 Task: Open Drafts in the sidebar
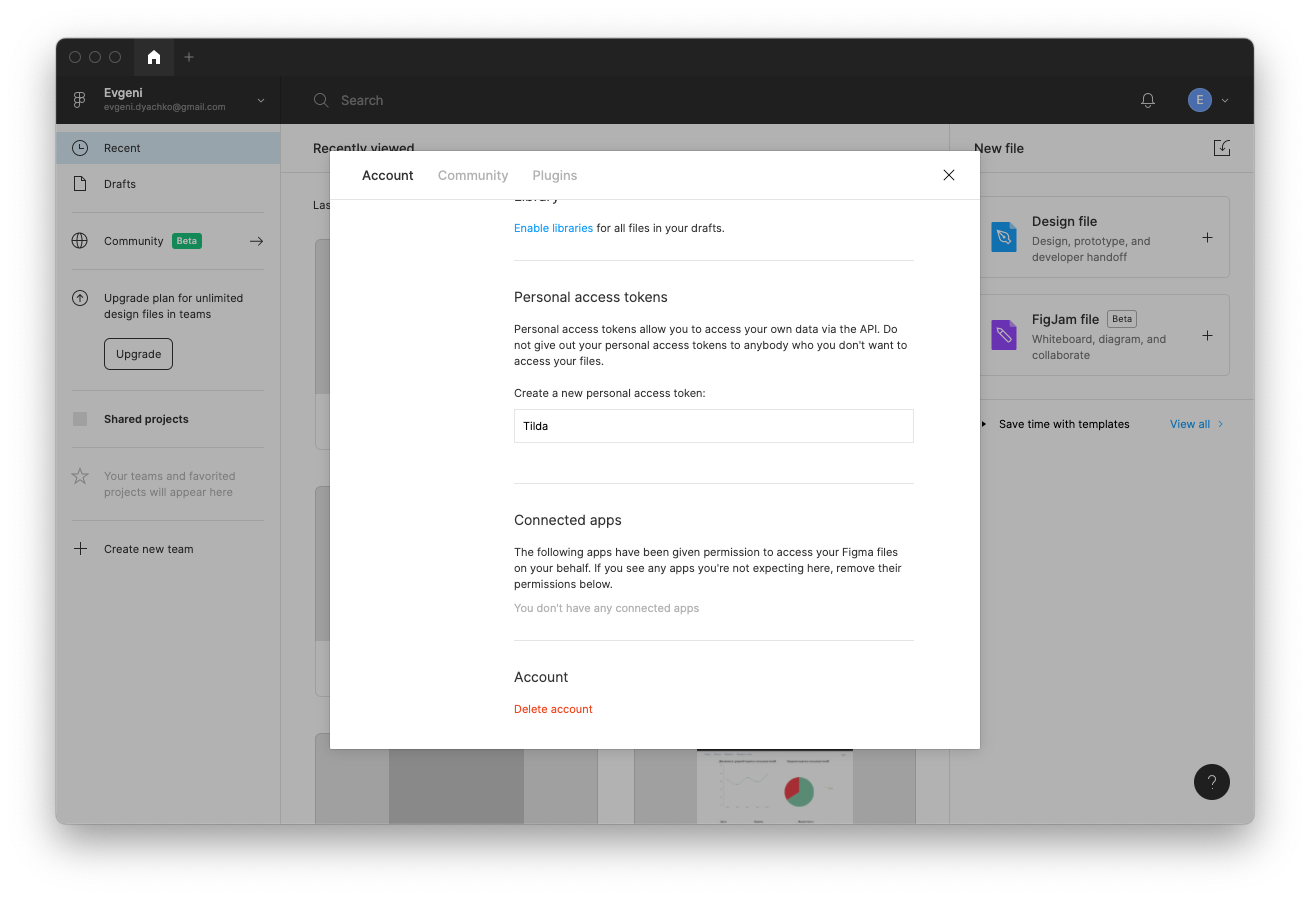point(168,184)
